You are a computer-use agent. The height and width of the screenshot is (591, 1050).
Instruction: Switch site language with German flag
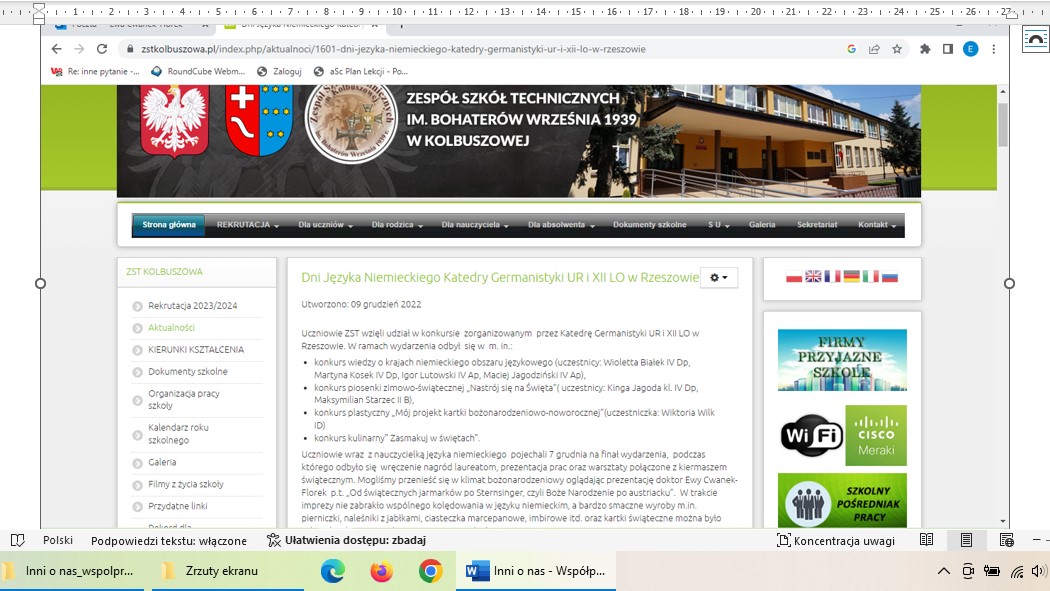pos(852,277)
